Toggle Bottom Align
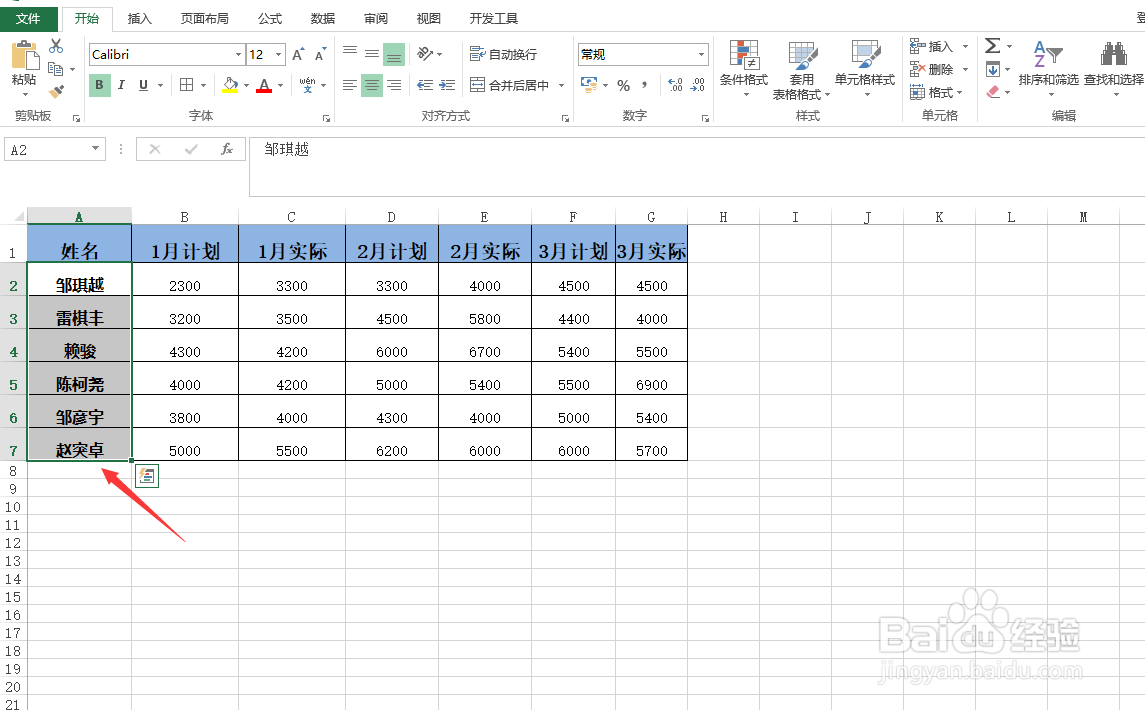Image resolution: width=1145 pixels, height=710 pixels. [x=394, y=55]
